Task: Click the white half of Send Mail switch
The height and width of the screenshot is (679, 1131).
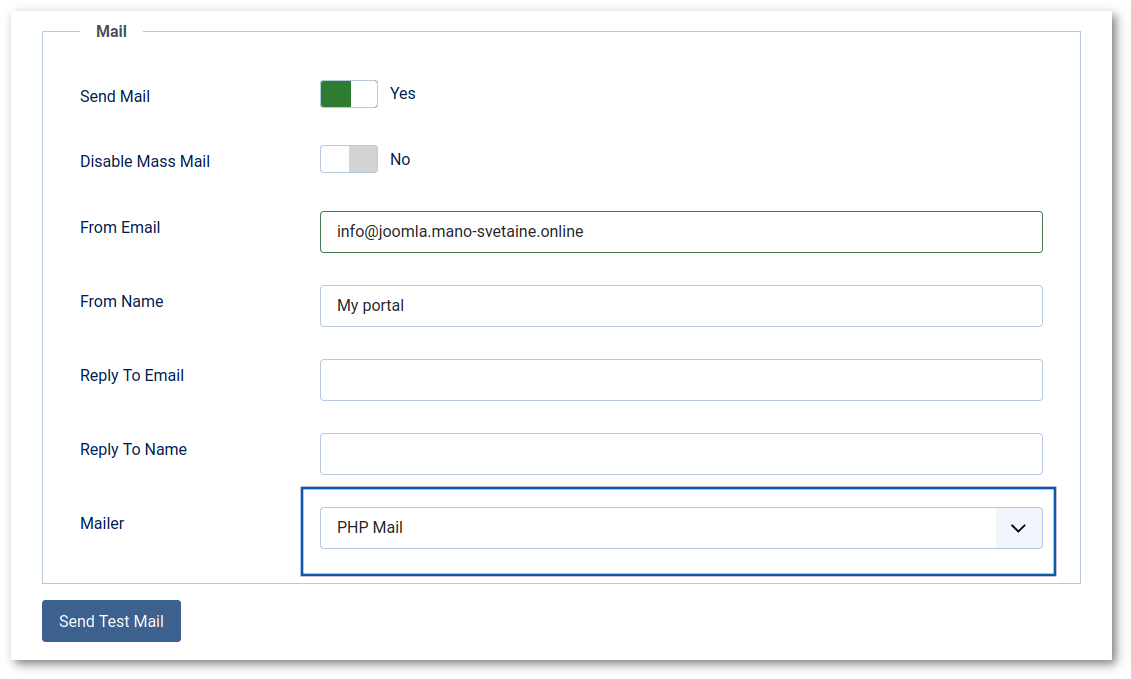Action: [x=364, y=94]
